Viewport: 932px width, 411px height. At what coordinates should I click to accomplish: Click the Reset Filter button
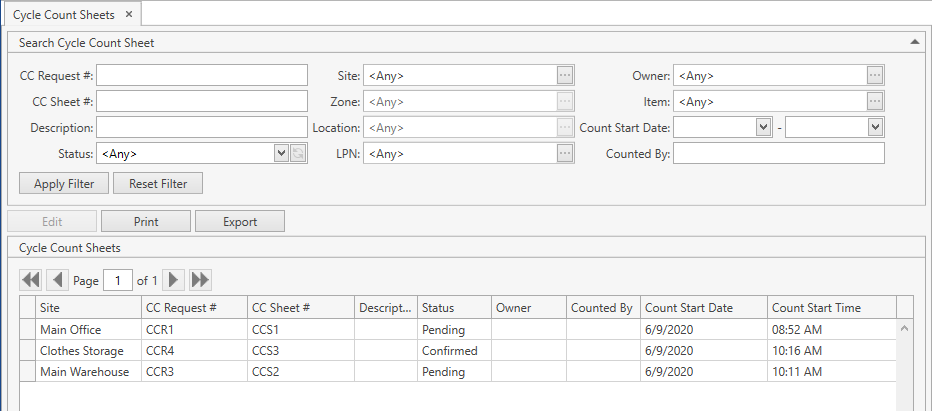158,184
